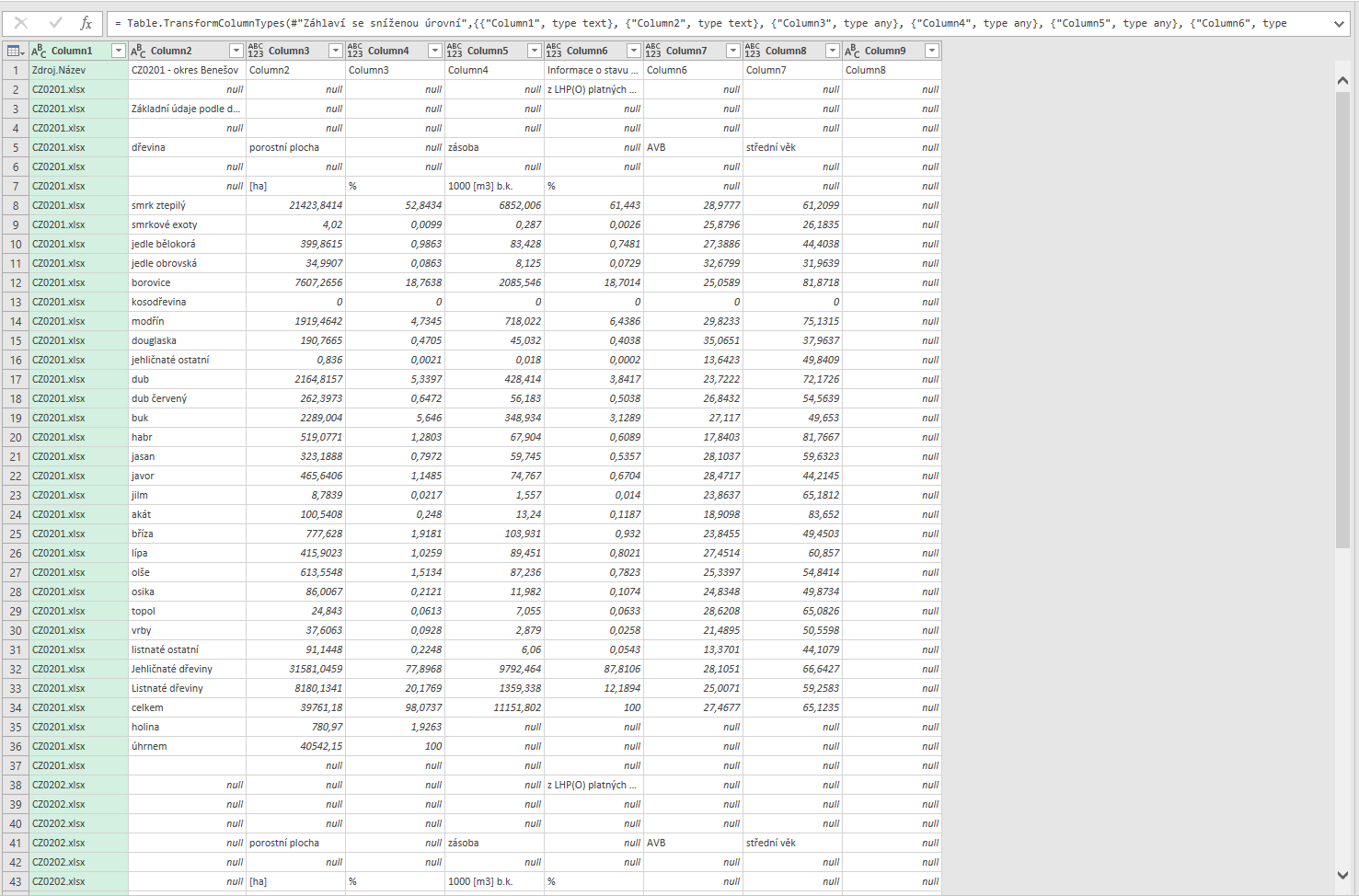Open the Column2 filter dropdown
Screen dimensions: 1359x896
(236, 51)
